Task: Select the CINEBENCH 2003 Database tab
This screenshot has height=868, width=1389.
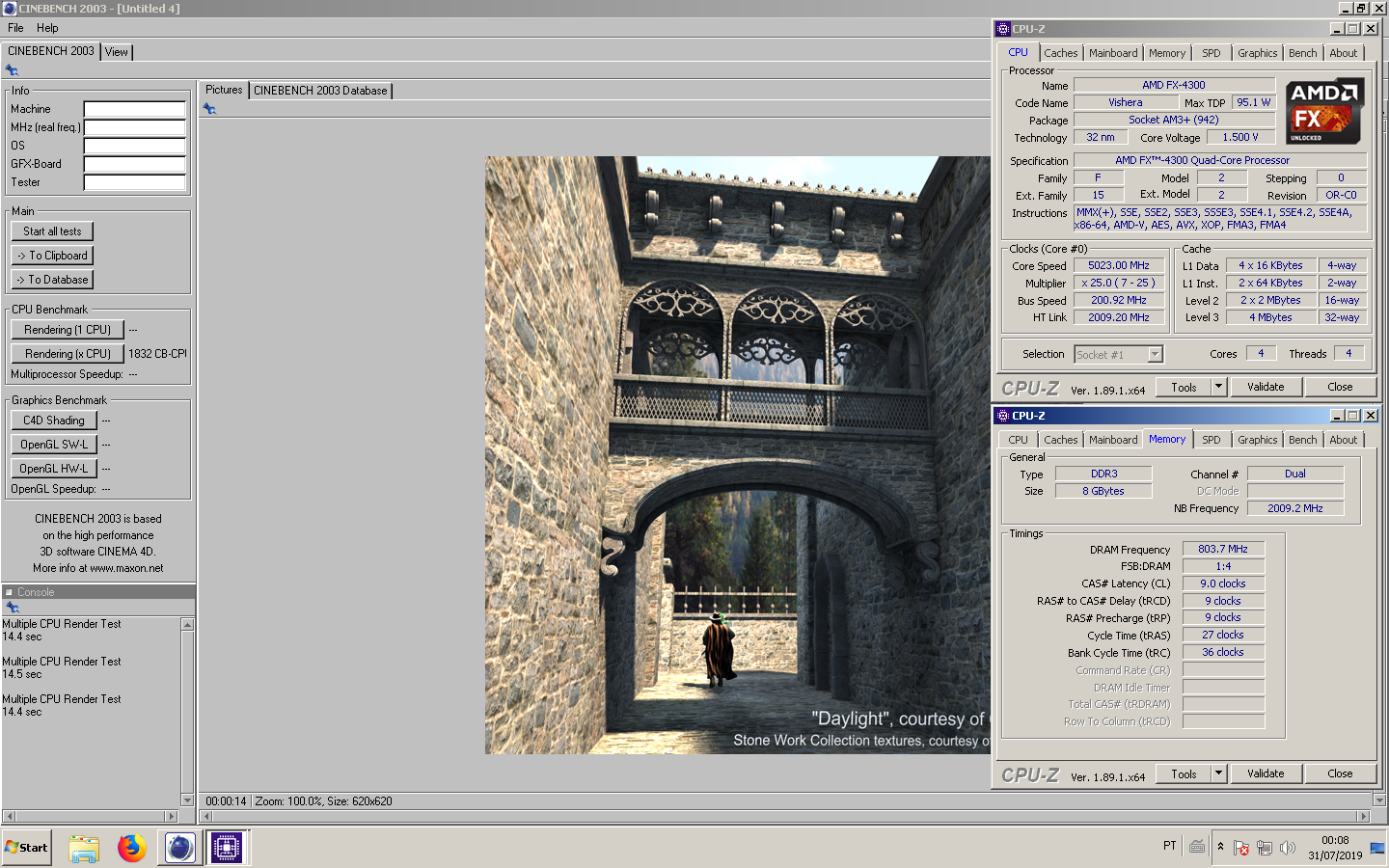Action: coord(320,91)
